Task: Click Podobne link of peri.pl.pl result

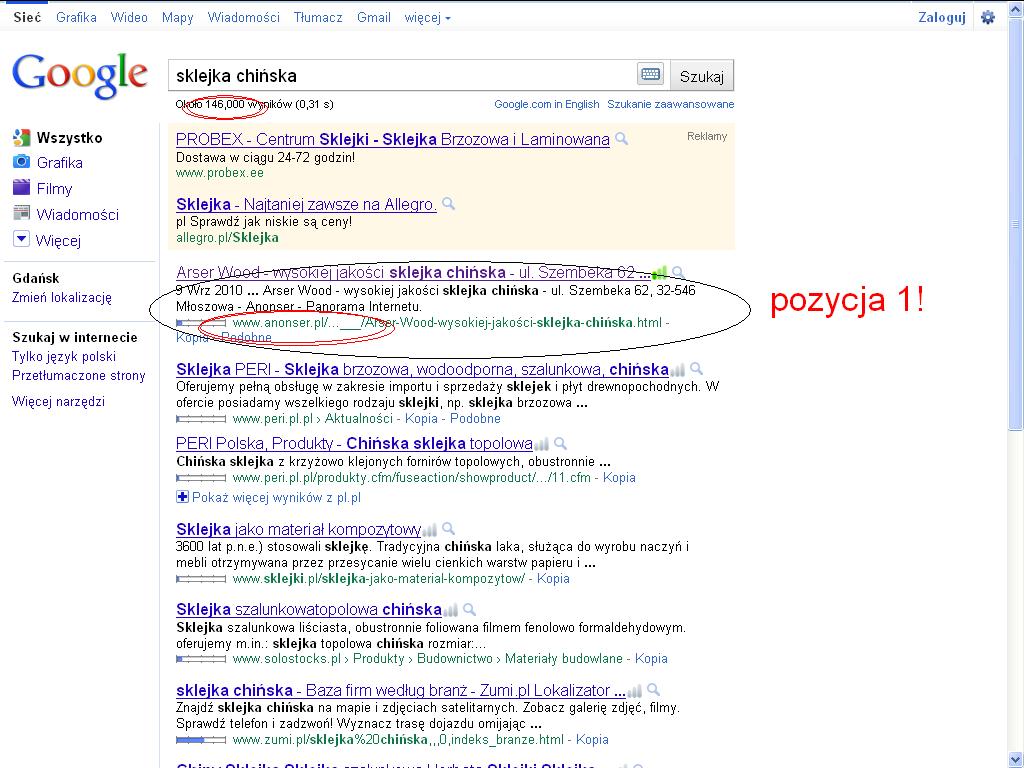Action: [475, 419]
